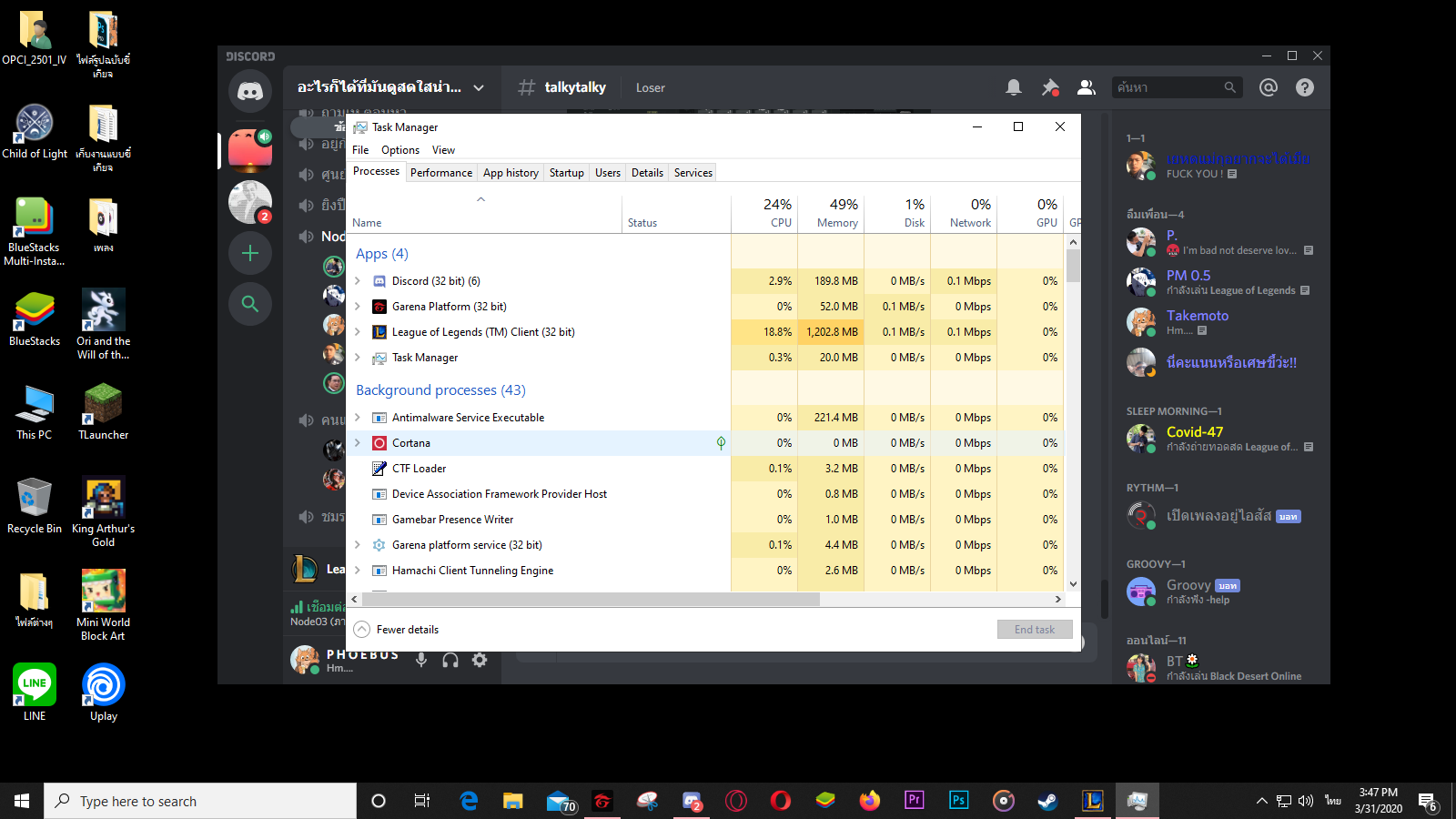The height and width of the screenshot is (819, 1456).
Task: Click Fewer details button
Action: click(396, 630)
